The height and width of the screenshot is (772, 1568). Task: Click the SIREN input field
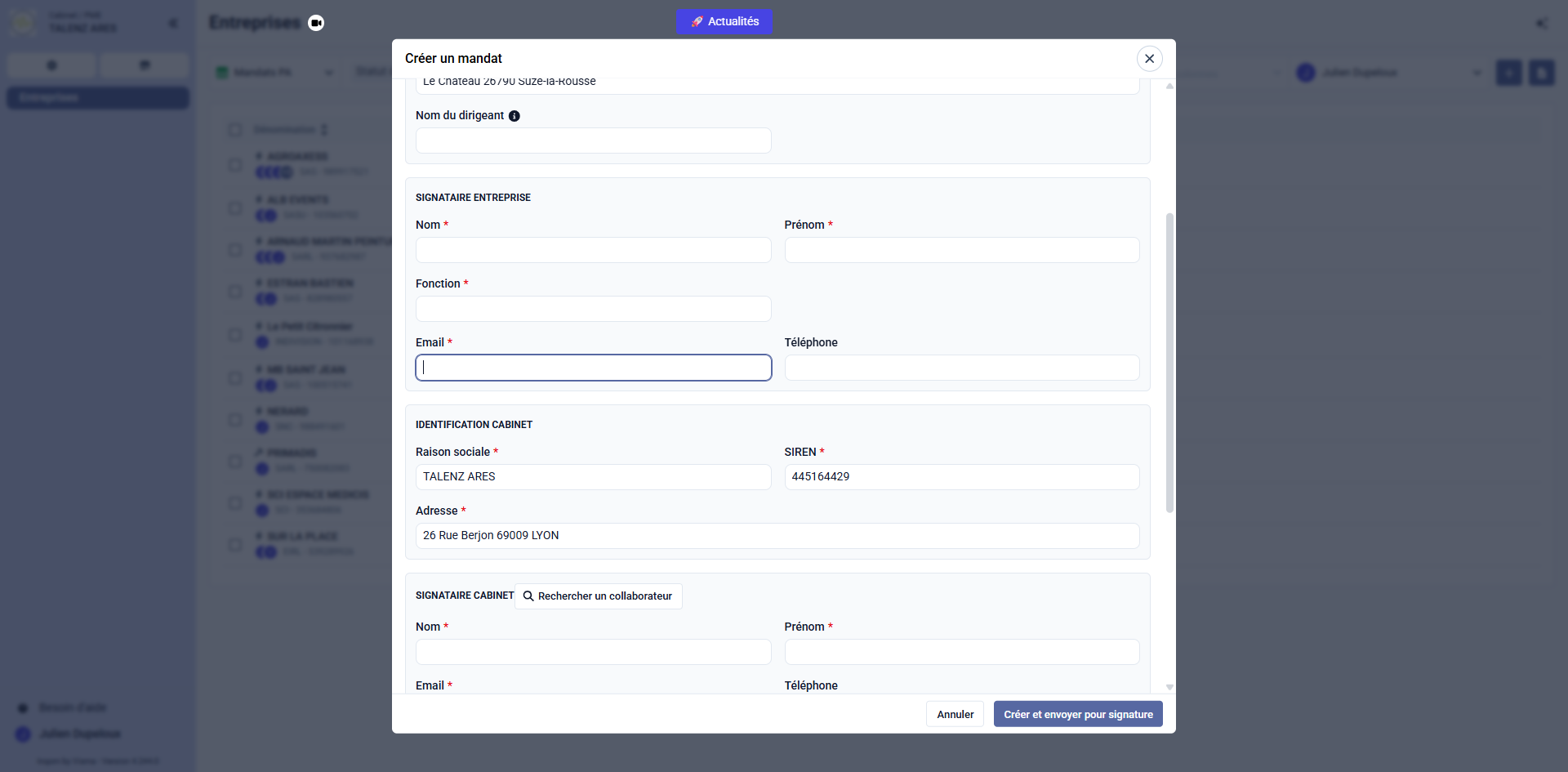(961, 477)
